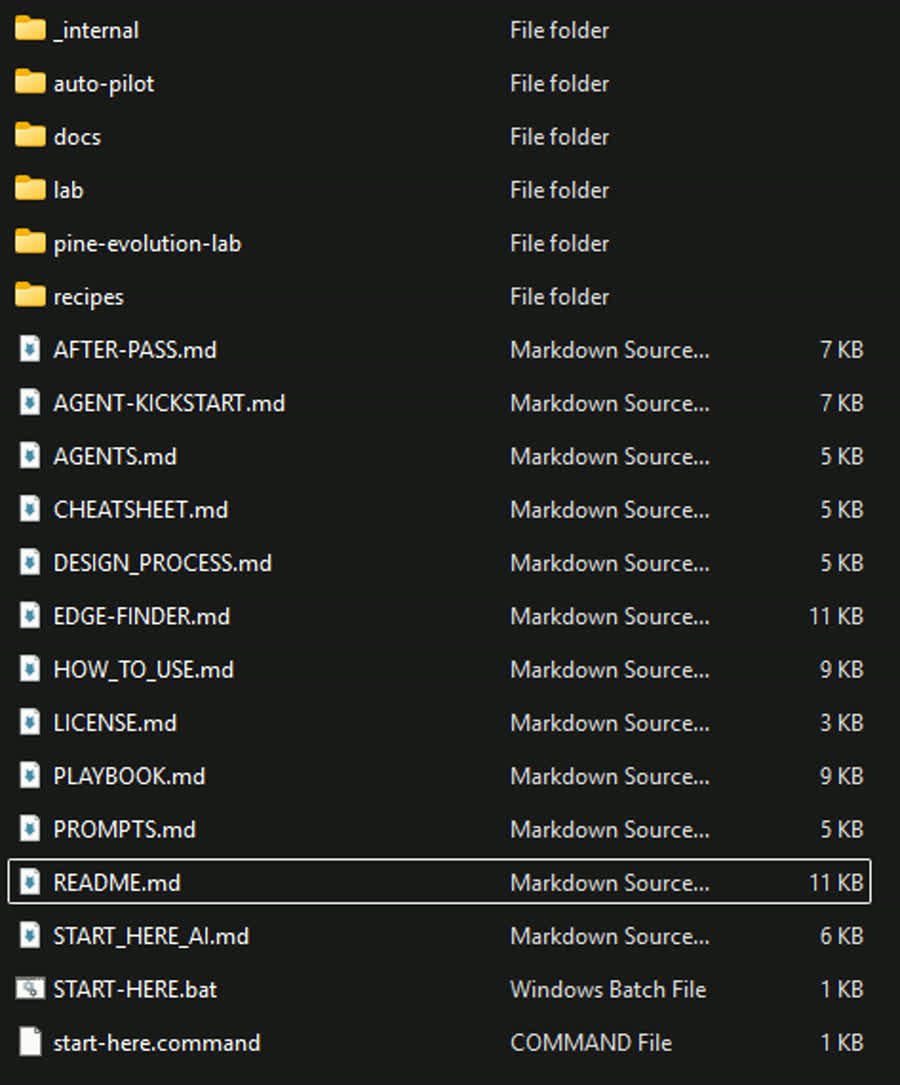The image size is (900, 1085).
Task: Select the lab folder name
Action: (68, 190)
